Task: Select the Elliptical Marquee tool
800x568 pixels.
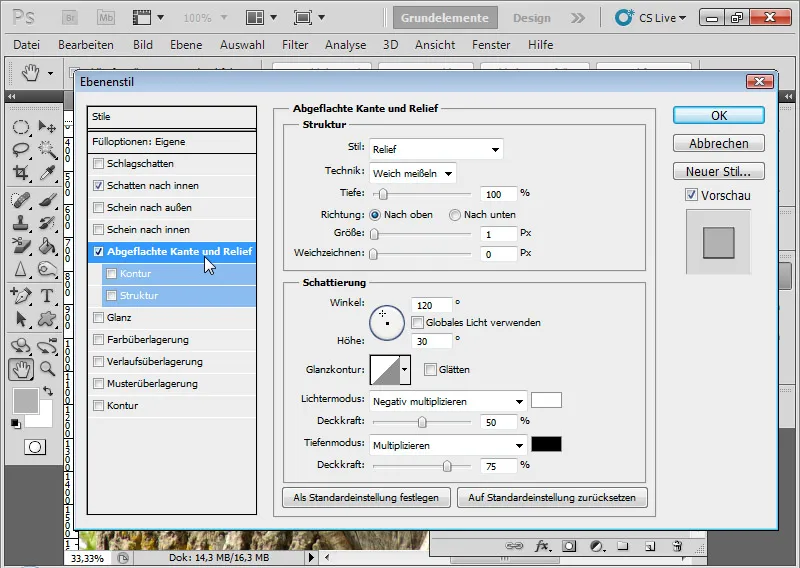Action: (x=20, y=126)
